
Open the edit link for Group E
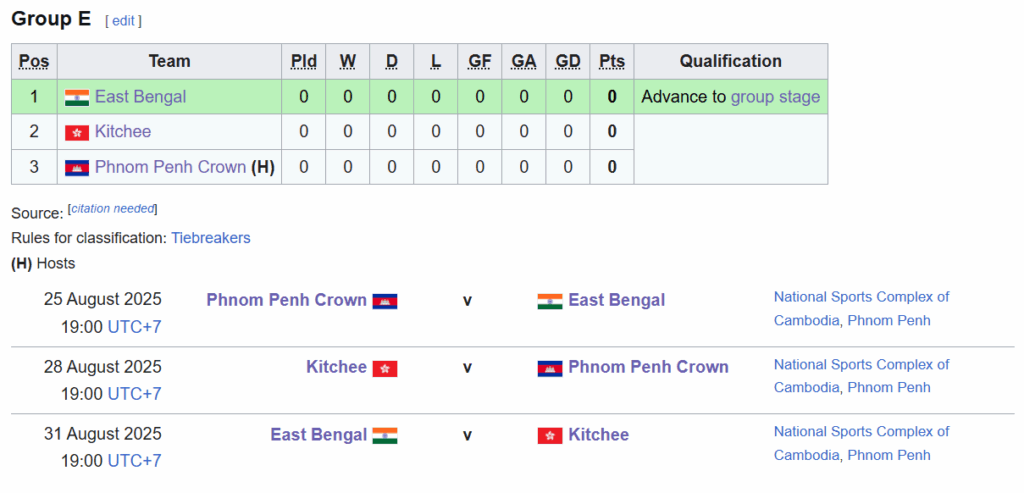click(x=123, y=21)
